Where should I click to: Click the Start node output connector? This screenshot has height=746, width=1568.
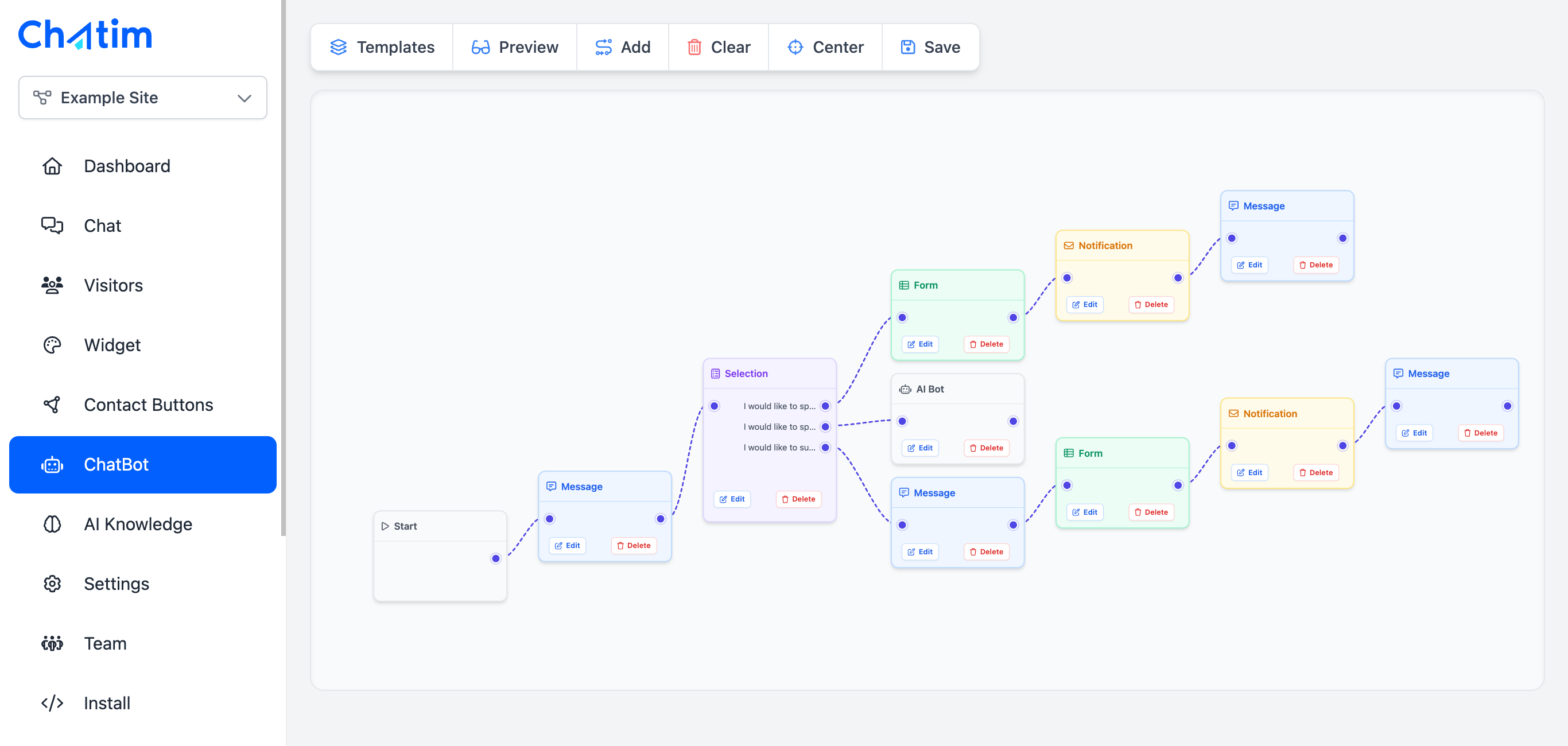495,558
